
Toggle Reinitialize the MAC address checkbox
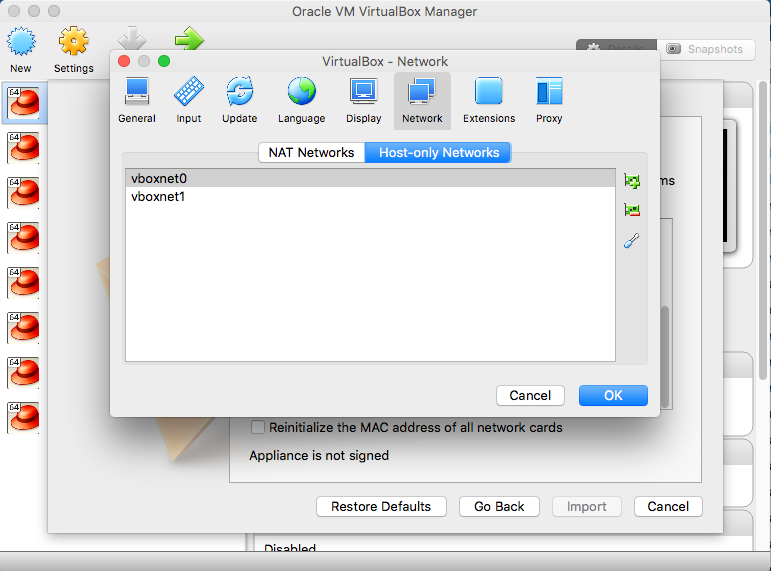coord(258,427)
